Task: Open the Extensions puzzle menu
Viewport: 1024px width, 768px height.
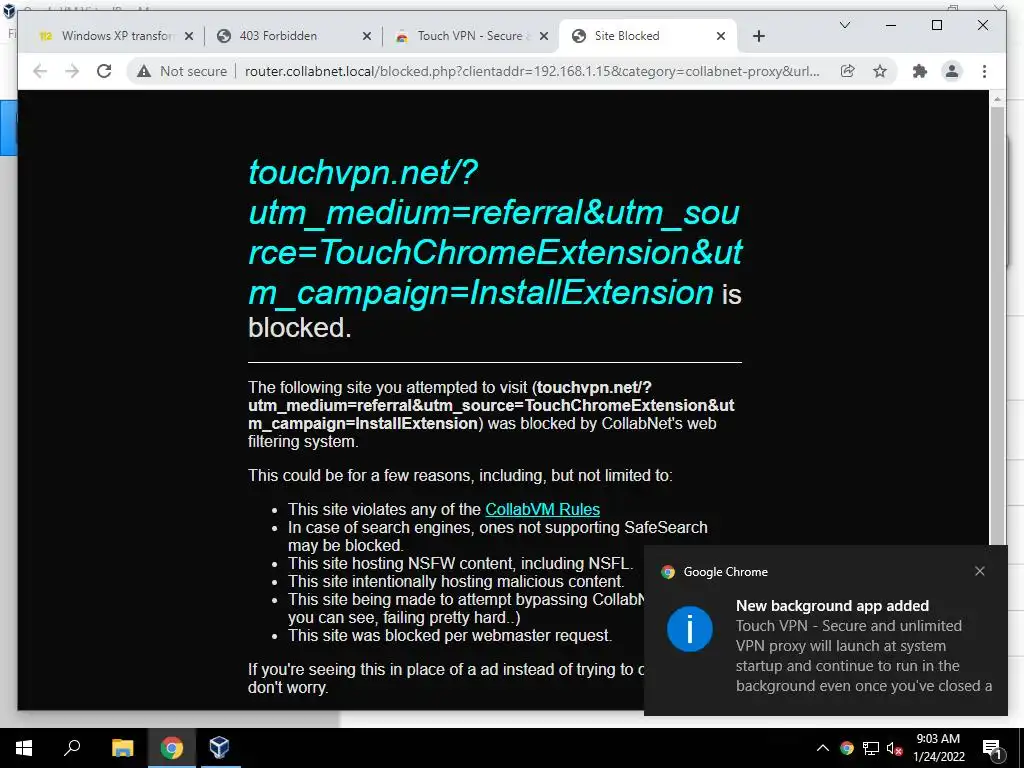Action: tap(920, 71)
